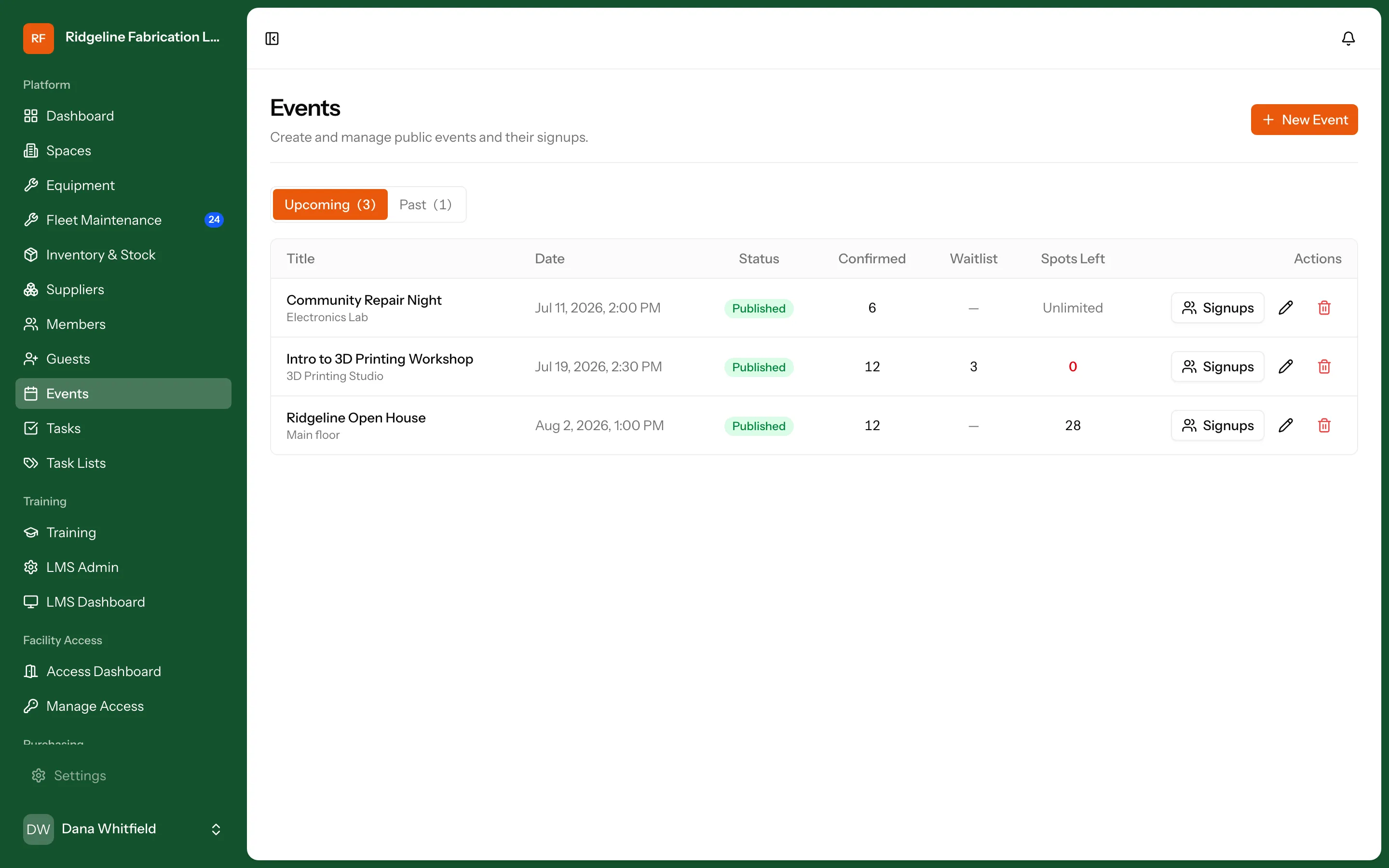Image resolution: width=1389 pixels, height=868 pixels.
Task: Navigate to Task Lists
Action: pyautogui.click(x=123, y=463)
